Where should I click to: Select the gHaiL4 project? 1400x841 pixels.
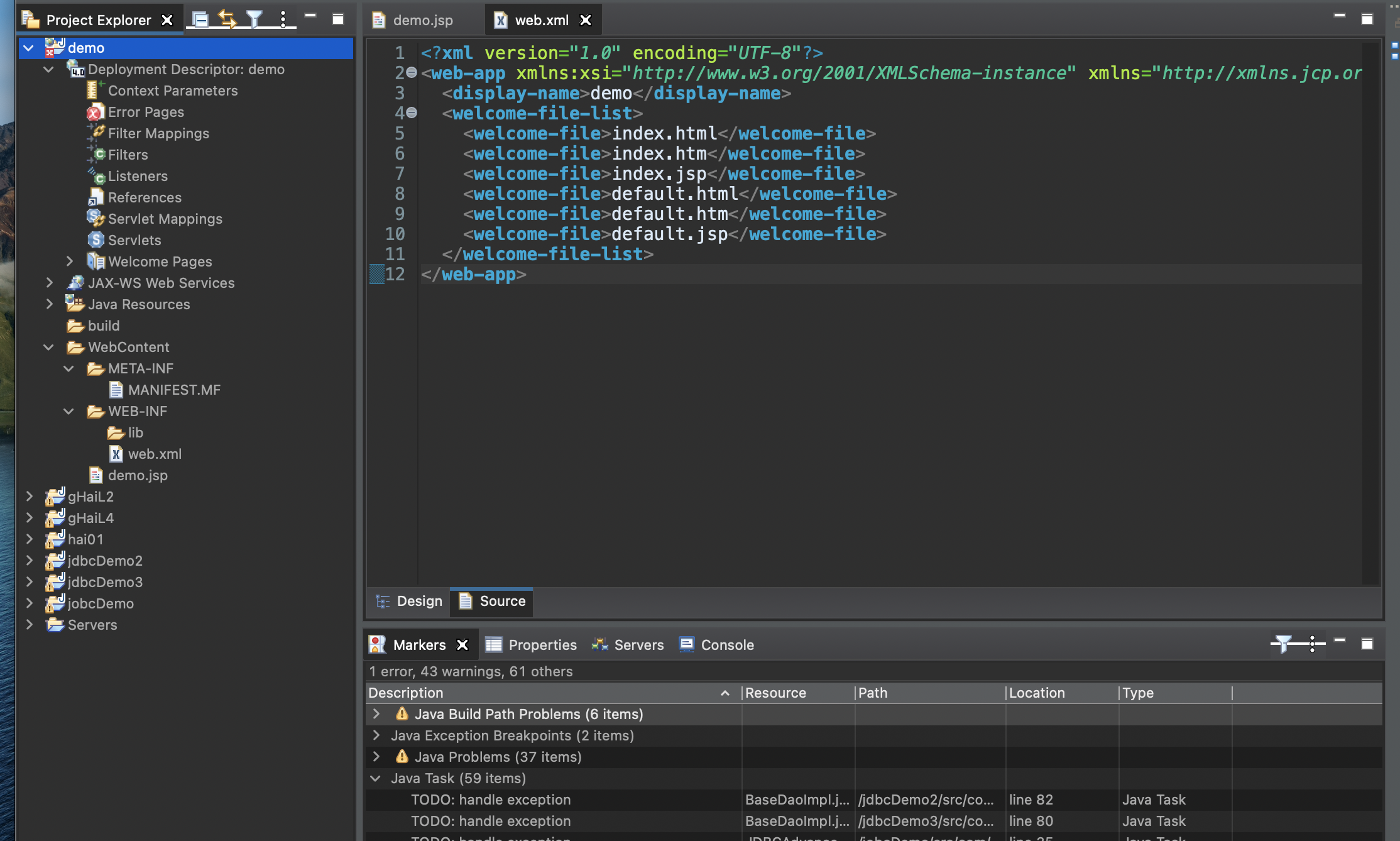90,518
